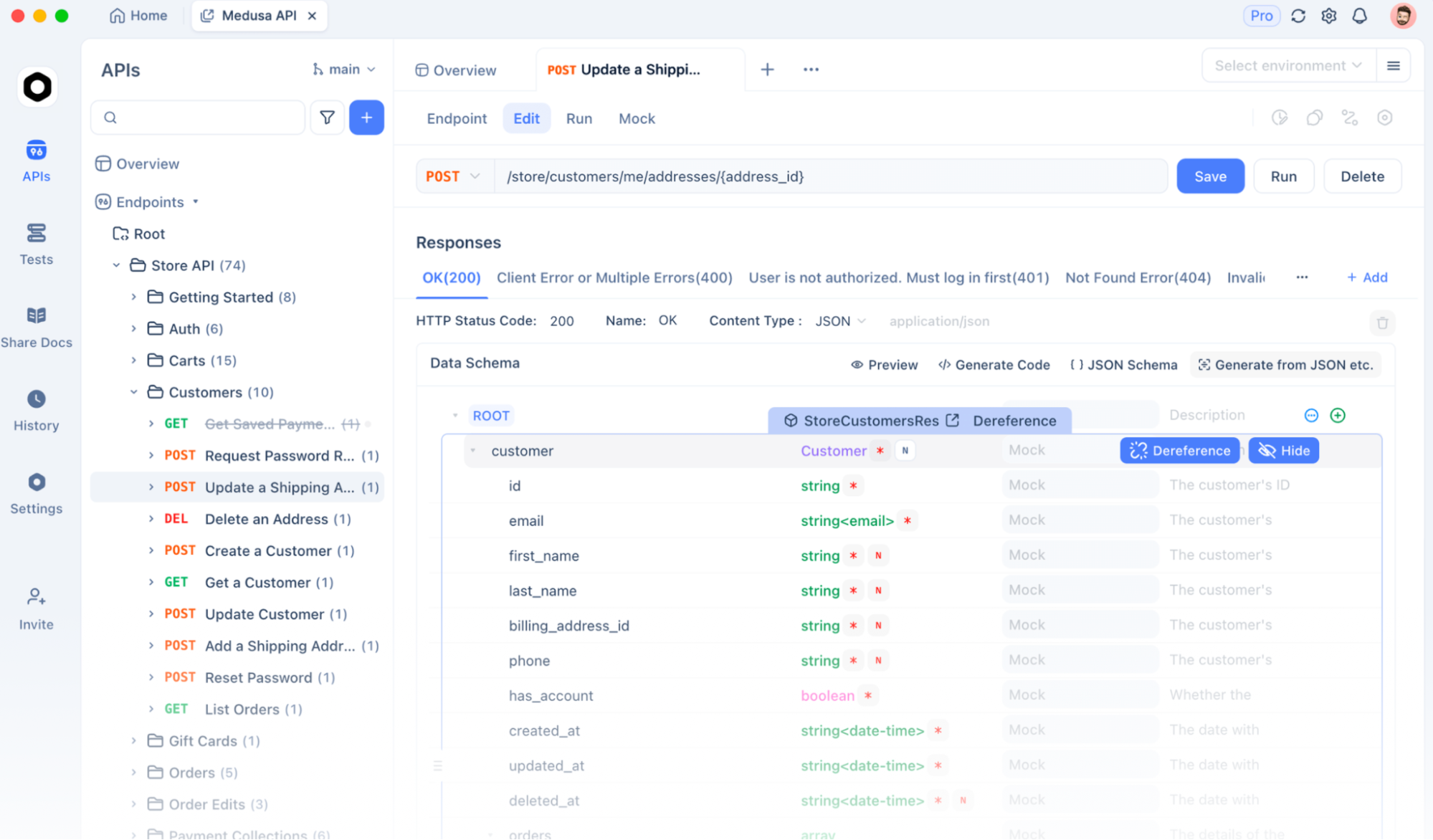The width and height of the screenshot is (1433, 840).
Task: Expand the Select environment dropdown
Action: coord(1287,65)
